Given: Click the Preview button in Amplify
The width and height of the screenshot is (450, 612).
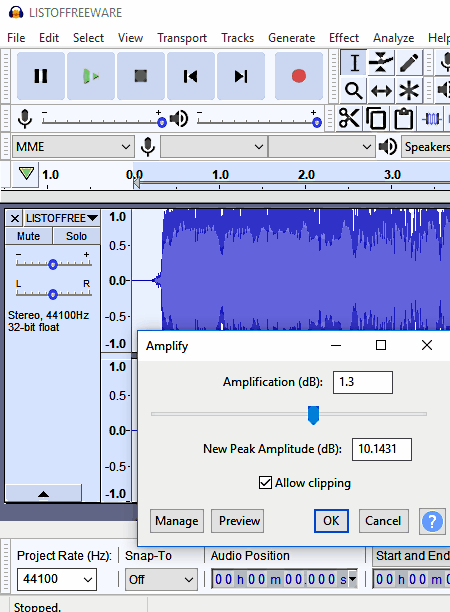Looking at the screenshot, I should click(237, 521).
